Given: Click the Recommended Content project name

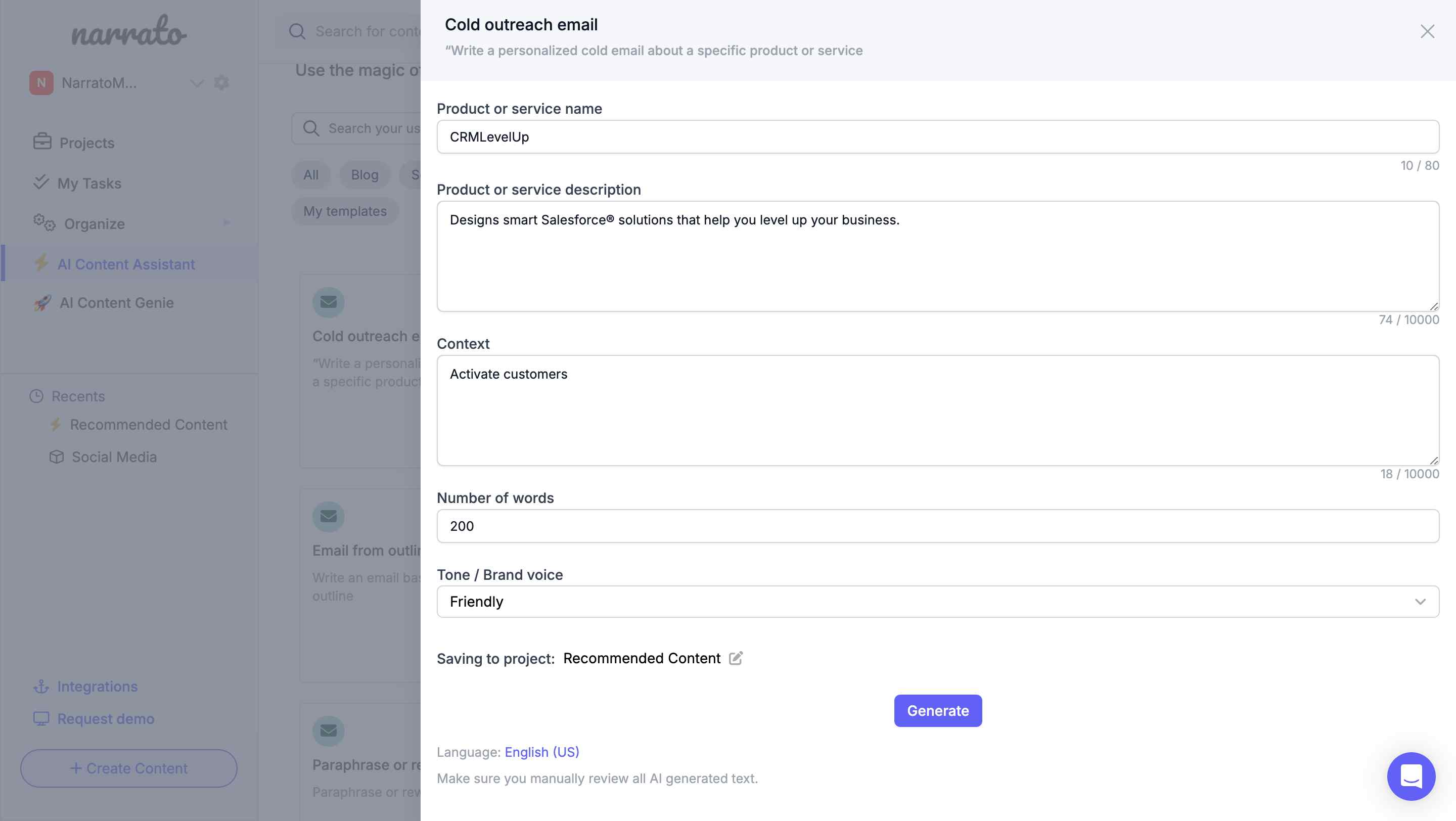Looking at the screenshot, I should (x=642, y=658).
